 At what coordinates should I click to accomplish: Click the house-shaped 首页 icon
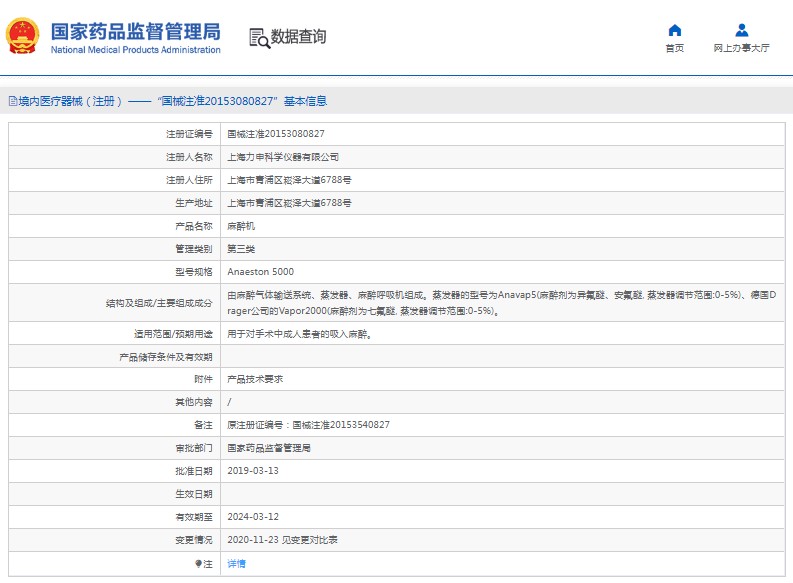[674, 30]
